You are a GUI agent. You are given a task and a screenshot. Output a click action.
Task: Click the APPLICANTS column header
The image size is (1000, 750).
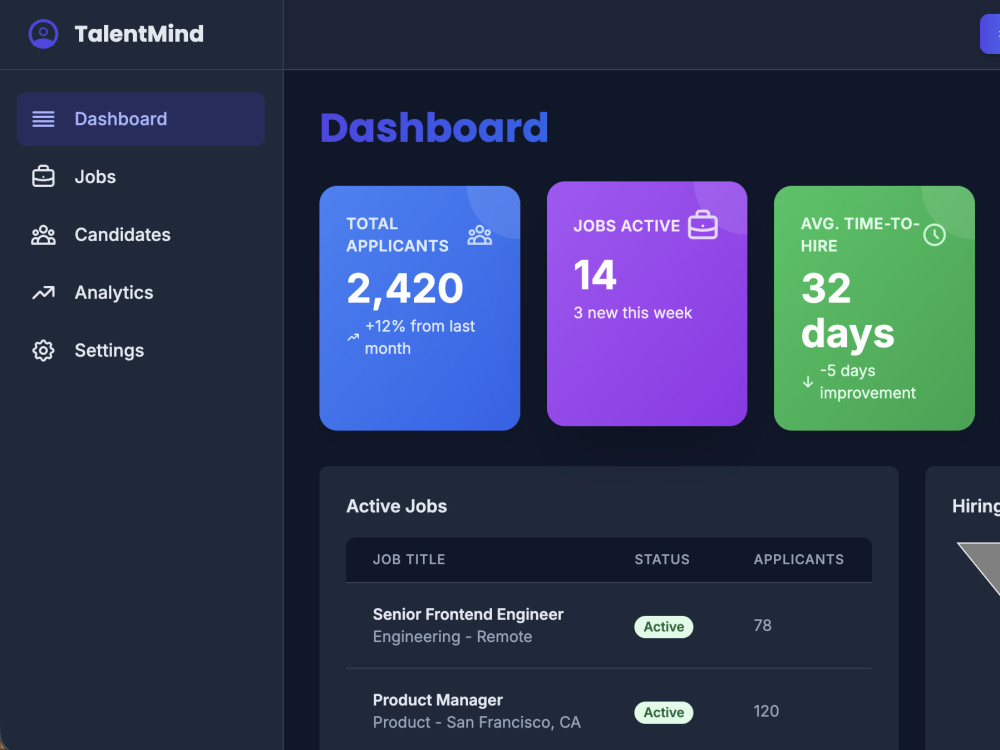point(798,559)
